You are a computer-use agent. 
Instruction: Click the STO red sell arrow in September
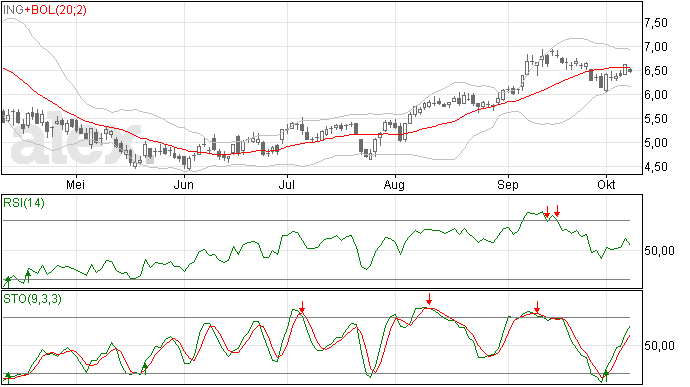coord(537,307)
